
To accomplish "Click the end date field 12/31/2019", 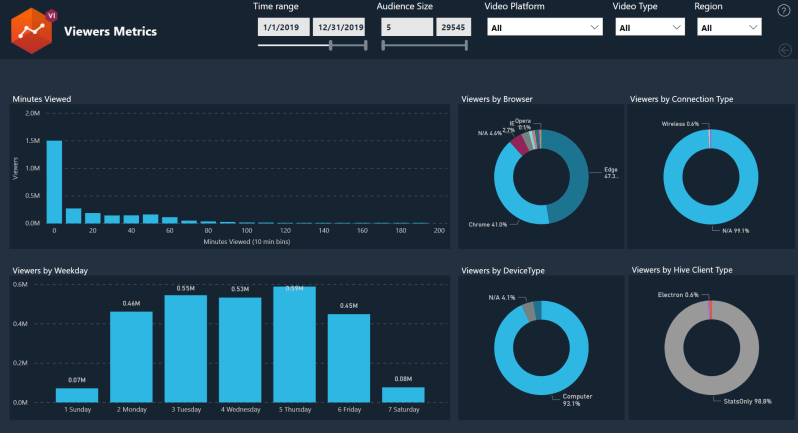I will pyautogui.click(x=340, y=28).
